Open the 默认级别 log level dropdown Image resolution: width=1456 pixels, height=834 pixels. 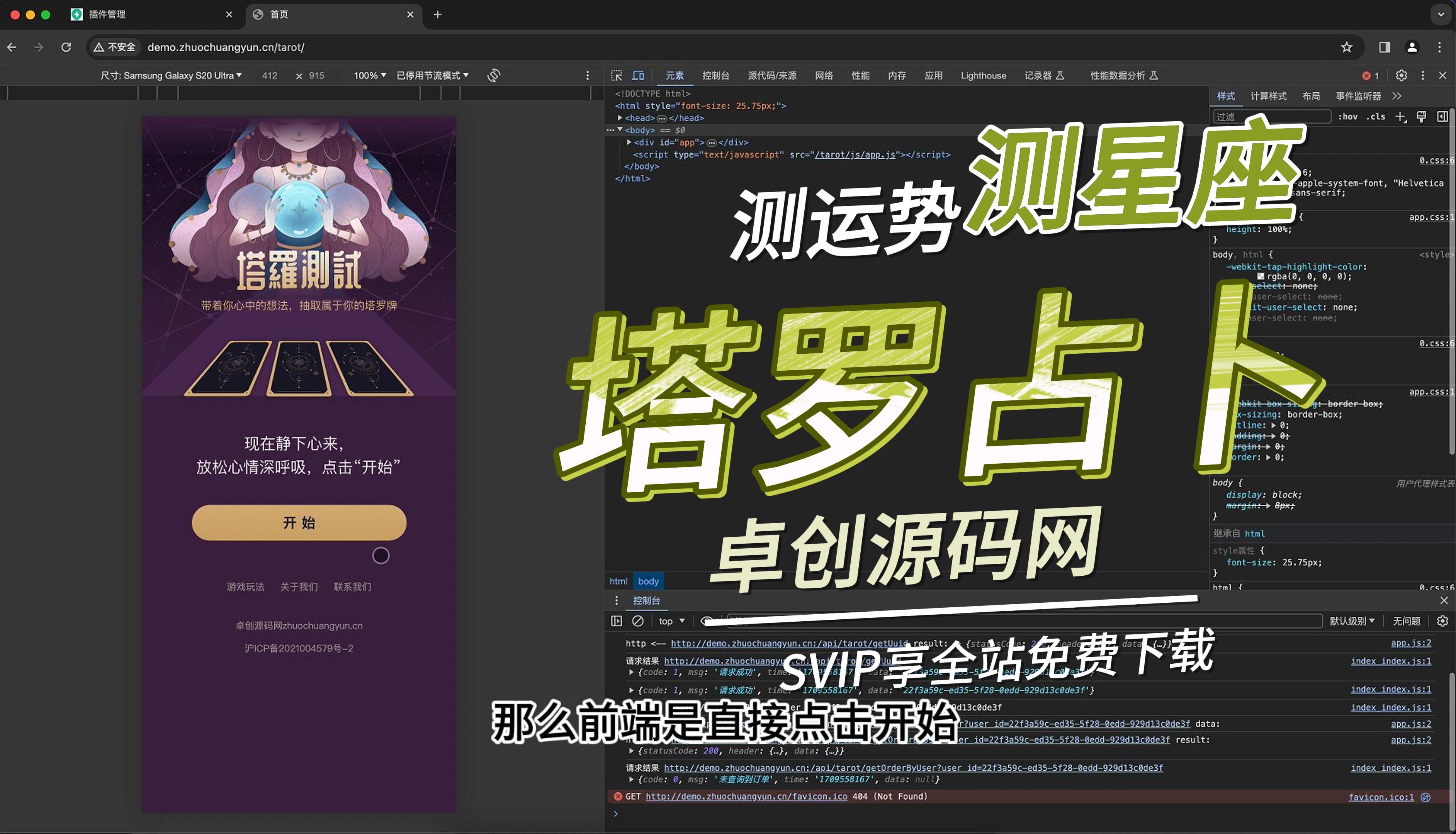[1352, 621]
